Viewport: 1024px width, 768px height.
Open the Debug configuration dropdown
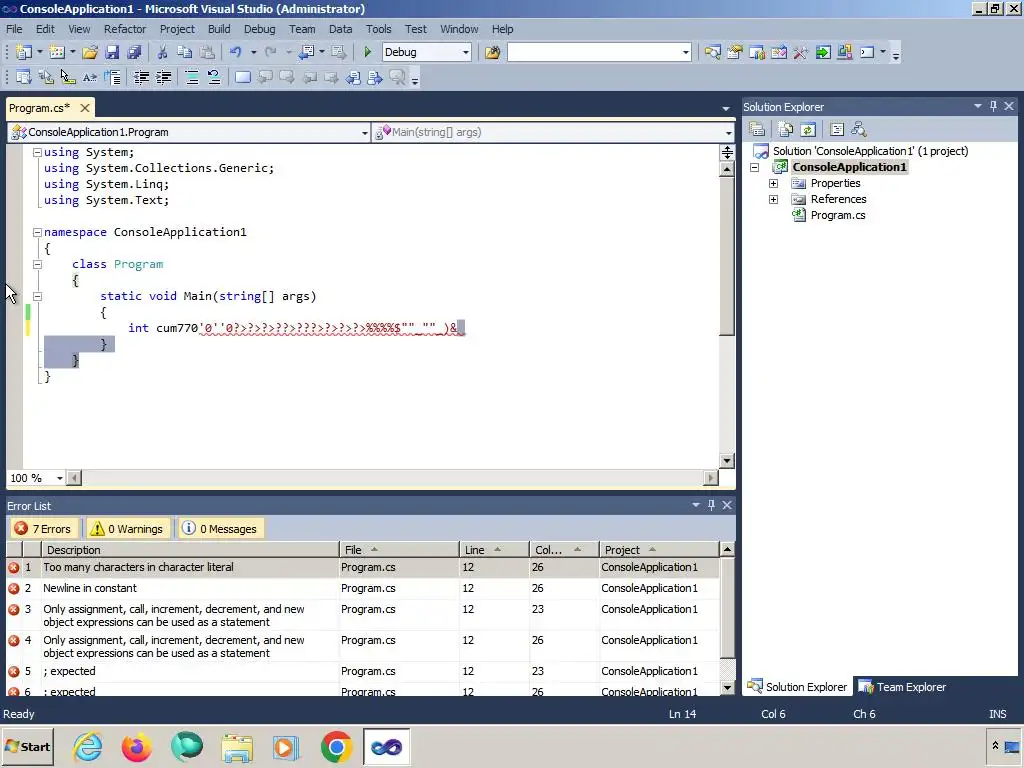[466, 52]
